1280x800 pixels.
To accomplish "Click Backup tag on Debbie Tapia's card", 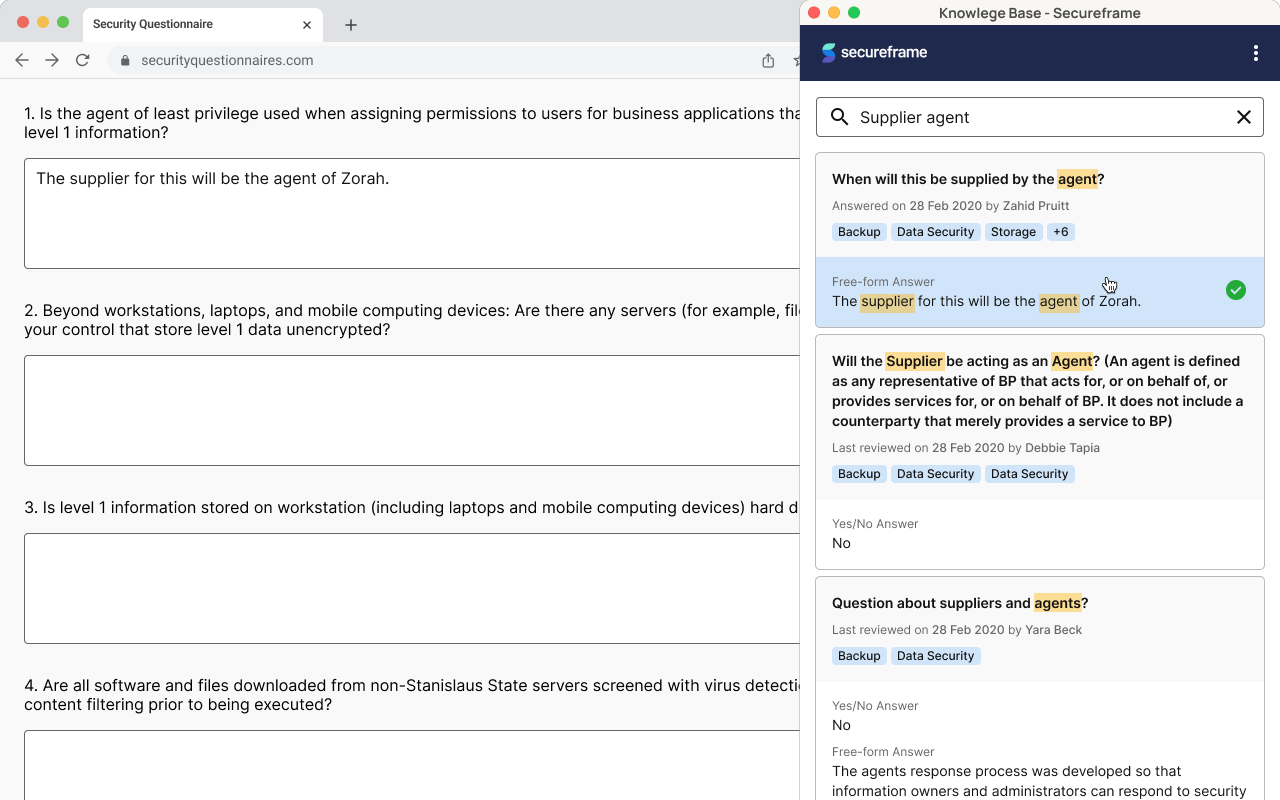I will coord(859,474).
